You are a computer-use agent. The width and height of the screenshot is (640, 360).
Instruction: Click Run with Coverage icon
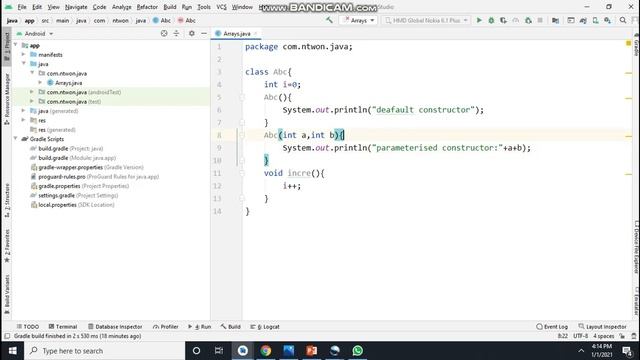coord(504,20)
